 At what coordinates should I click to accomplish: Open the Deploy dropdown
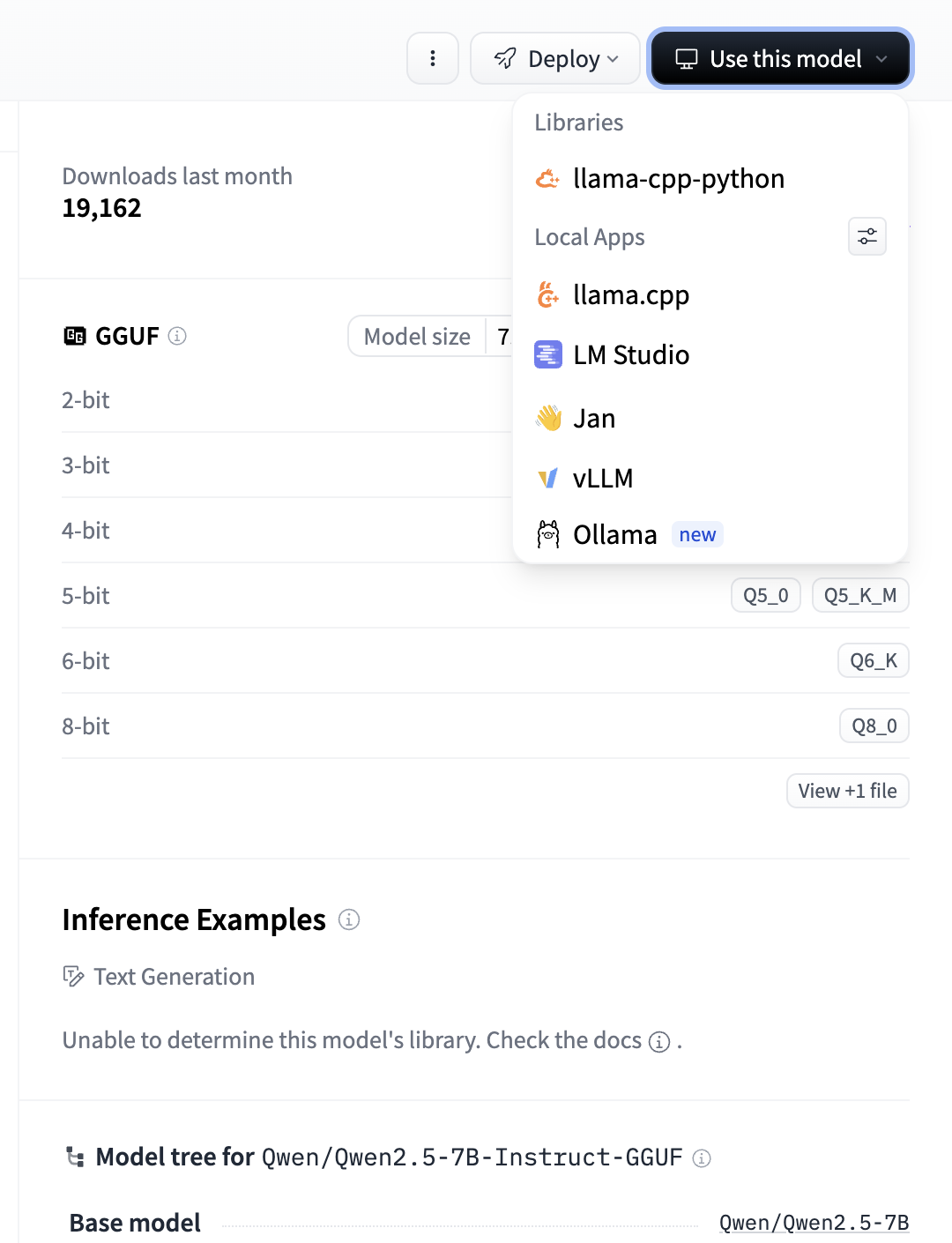pyautogui.click(x=555, y=58)
